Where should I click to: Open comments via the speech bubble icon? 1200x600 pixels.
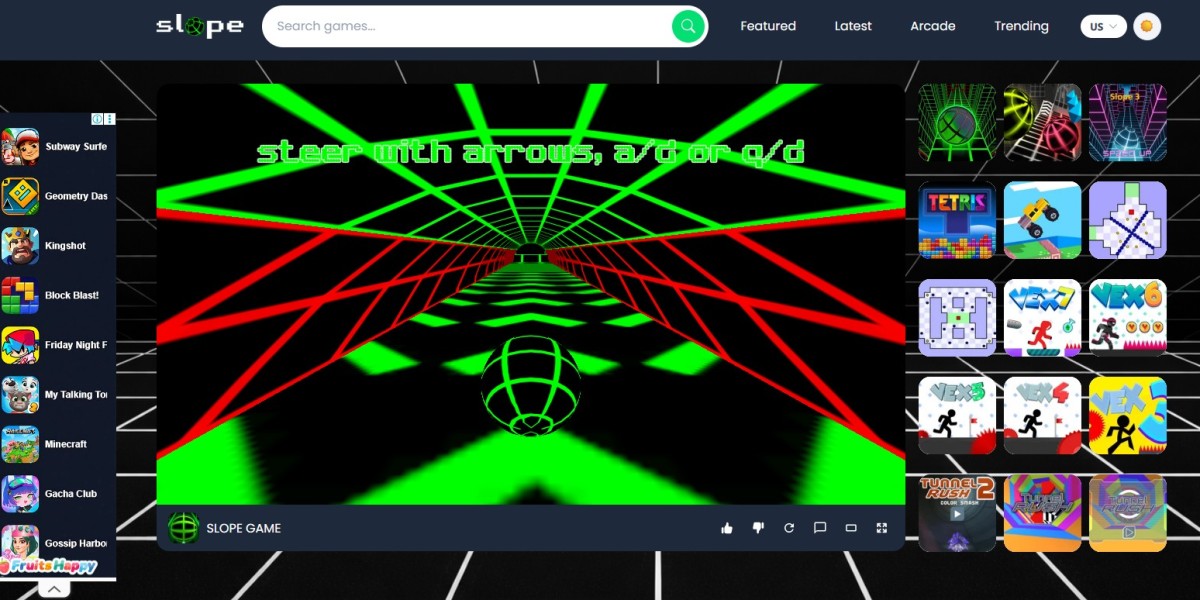click(820, 528)
